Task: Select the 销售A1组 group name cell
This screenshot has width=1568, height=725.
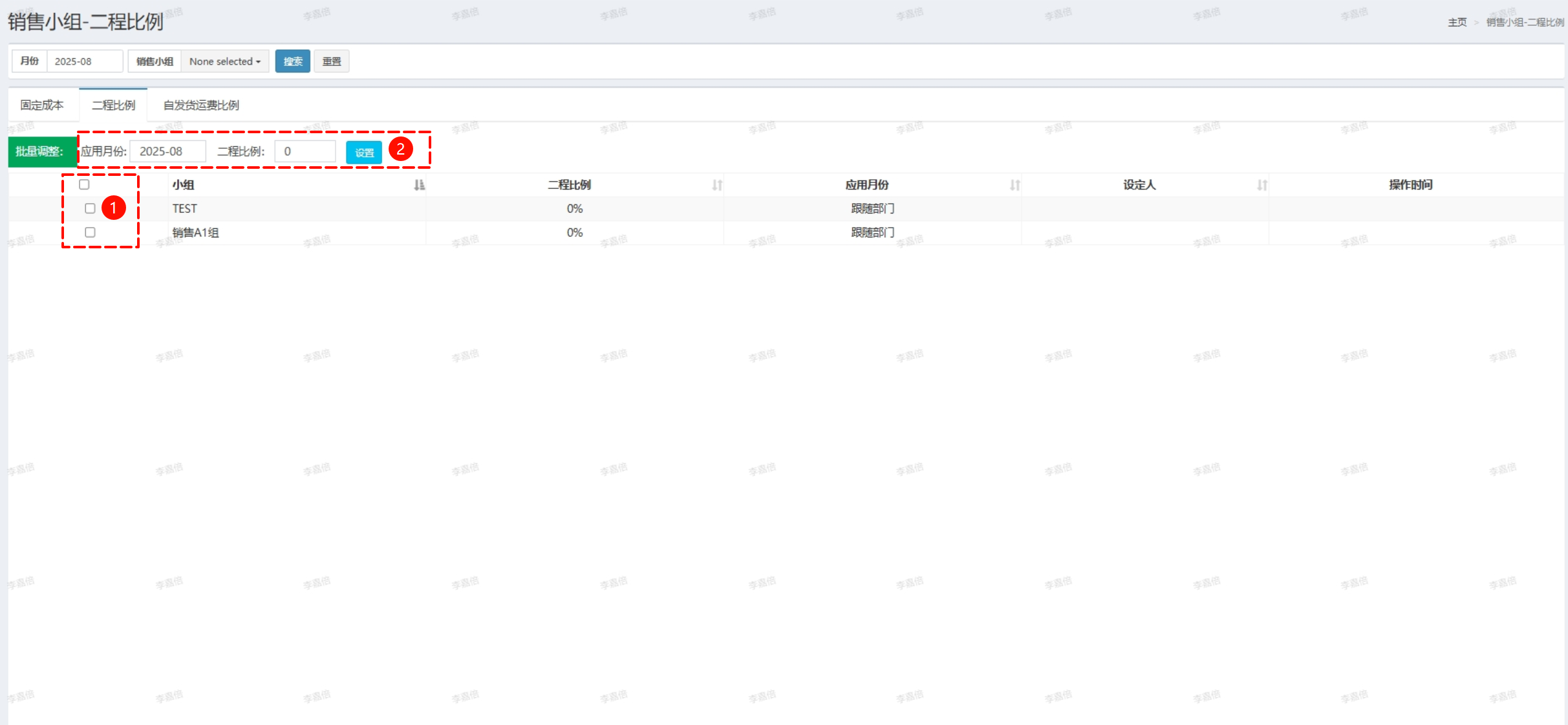Action: coord(195,232)
